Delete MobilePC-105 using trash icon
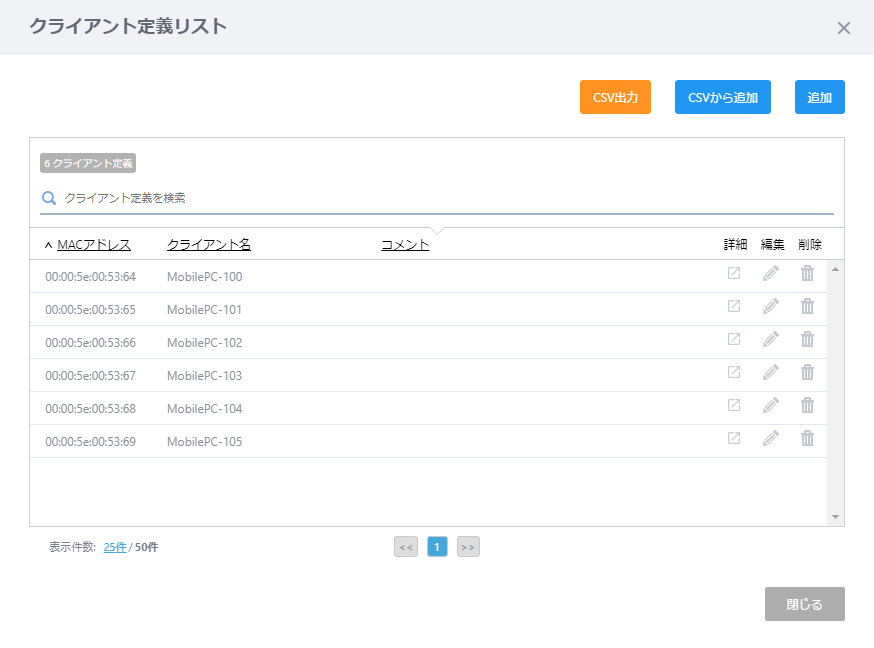The width and height of the screenshot is (874, 648). [807, 438]
